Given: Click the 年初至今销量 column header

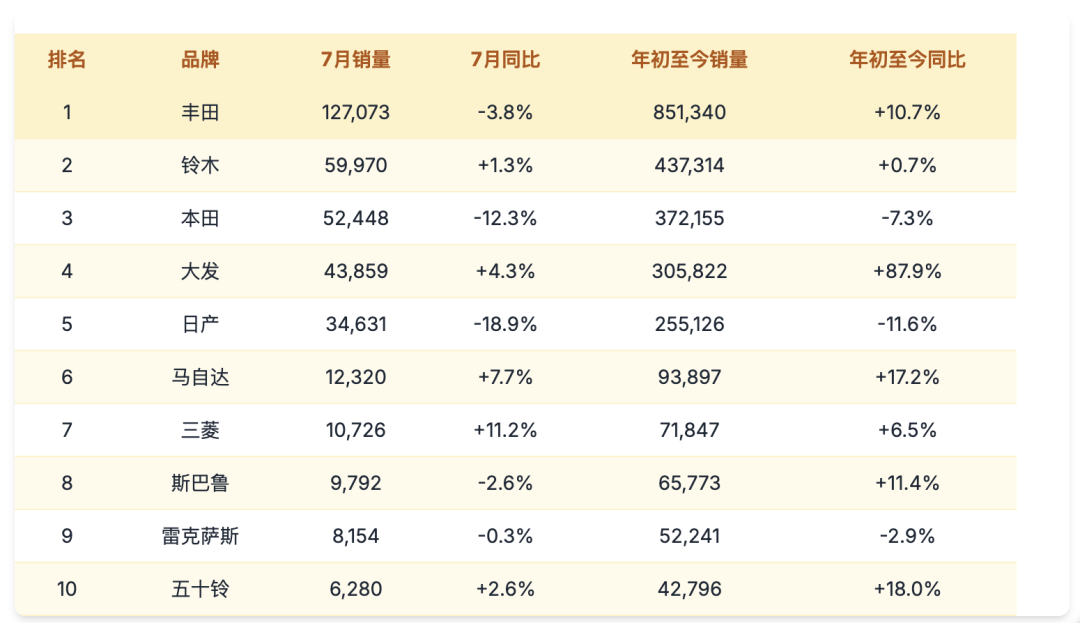Looking at the screenshot, I should pyautogui.click(x=689, y=60).
